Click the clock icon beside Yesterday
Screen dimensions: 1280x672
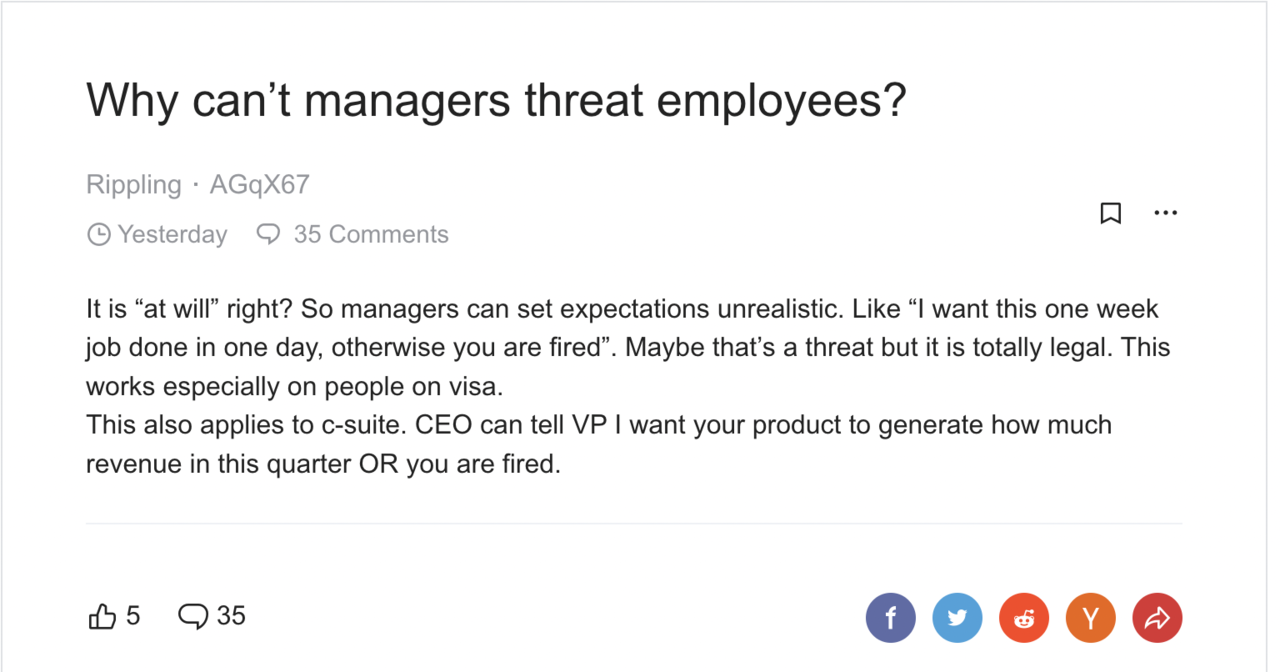tap(99, 235)
